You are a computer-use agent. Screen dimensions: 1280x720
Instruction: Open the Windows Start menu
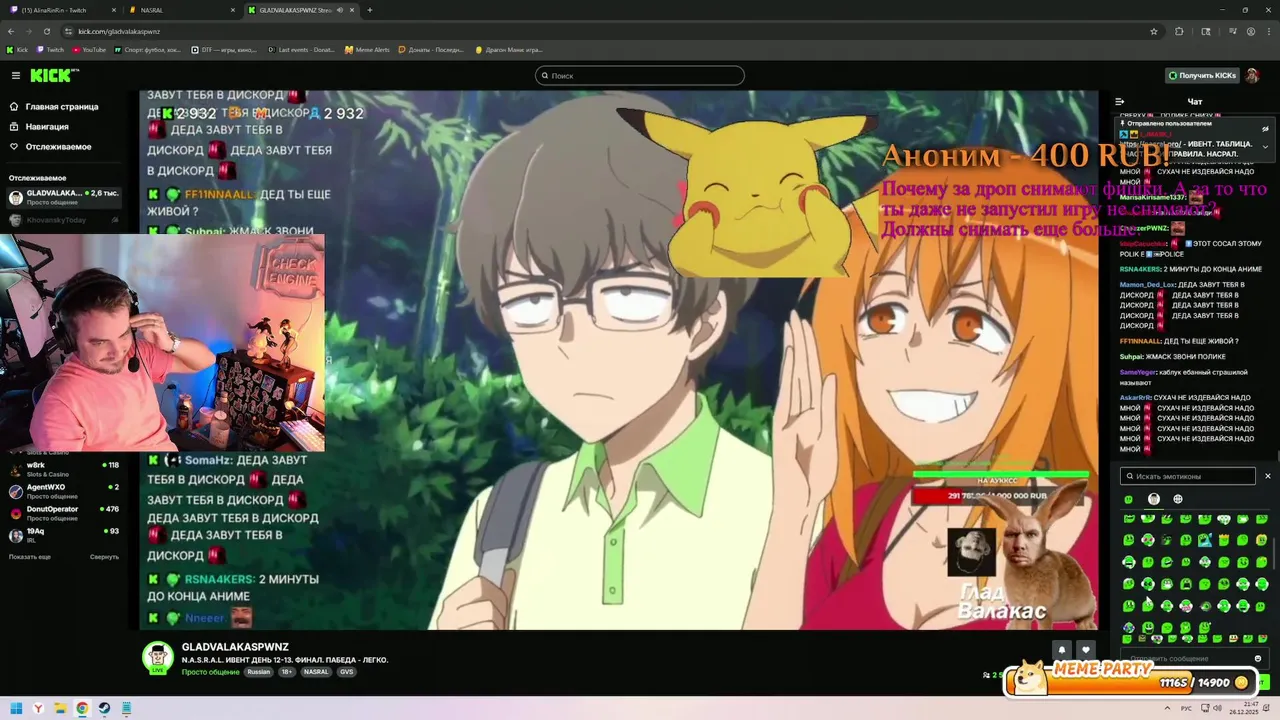(x=16, y=708)
